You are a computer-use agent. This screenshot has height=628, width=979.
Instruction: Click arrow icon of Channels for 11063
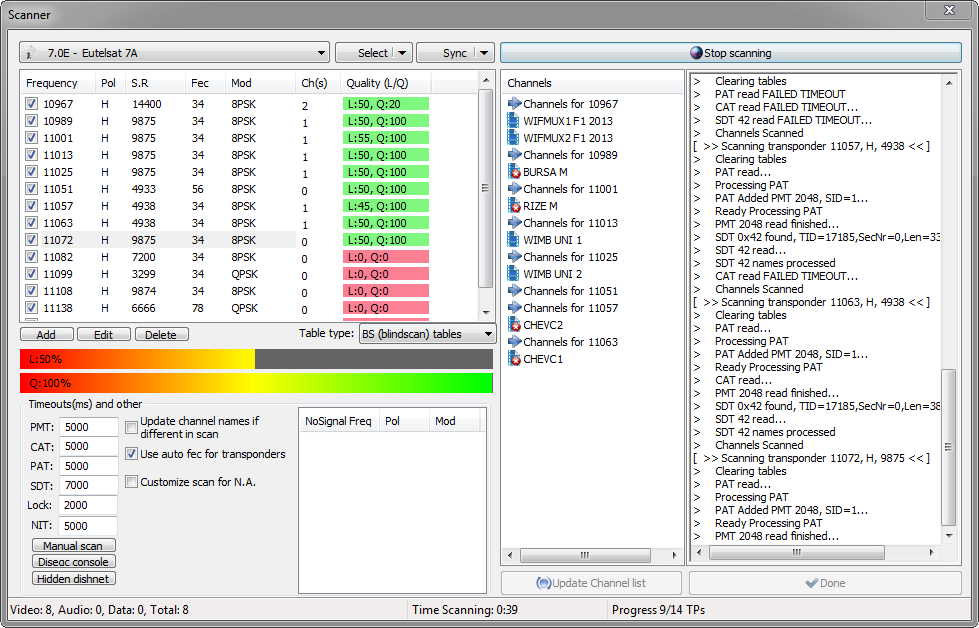click(x=514, y=342)
